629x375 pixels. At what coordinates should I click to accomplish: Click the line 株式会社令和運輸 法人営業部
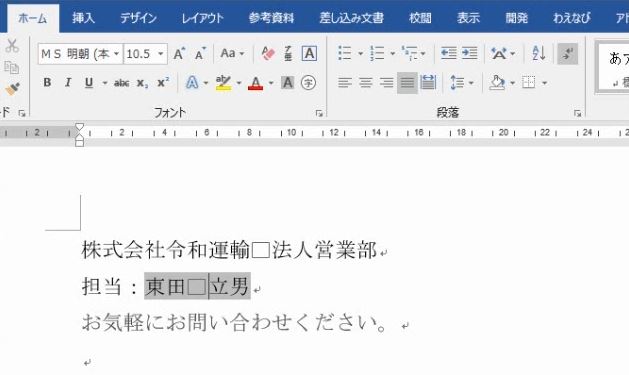pos(229,250)
